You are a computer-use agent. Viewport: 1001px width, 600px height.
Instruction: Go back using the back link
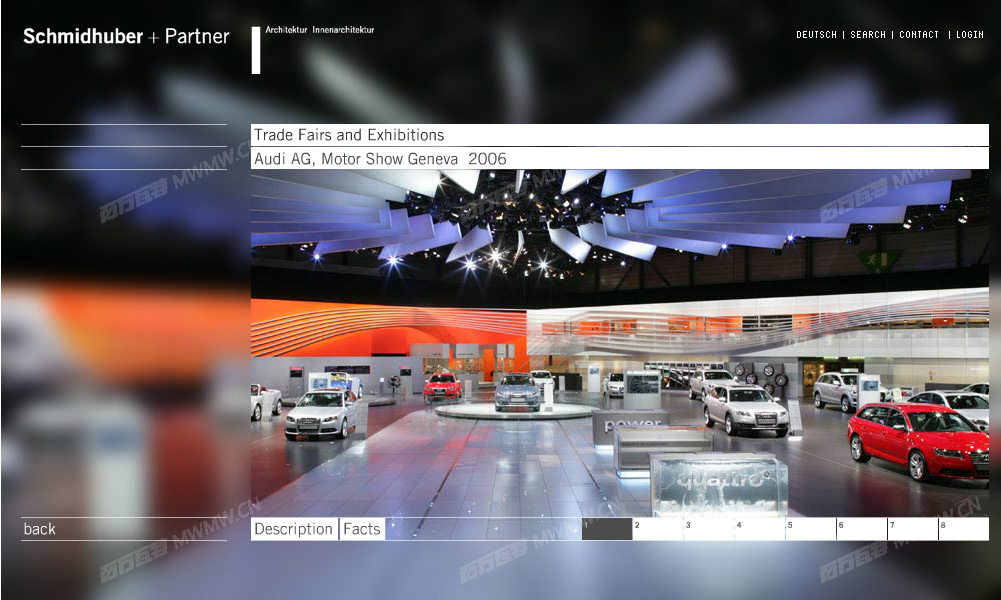coord(40,529)
